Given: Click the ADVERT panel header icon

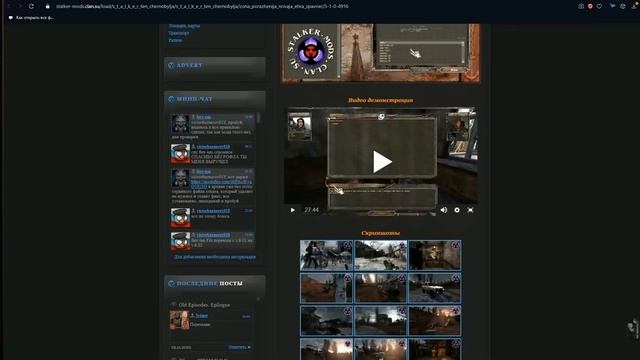Looking at the screenshot, I should (x=171, y=65).
